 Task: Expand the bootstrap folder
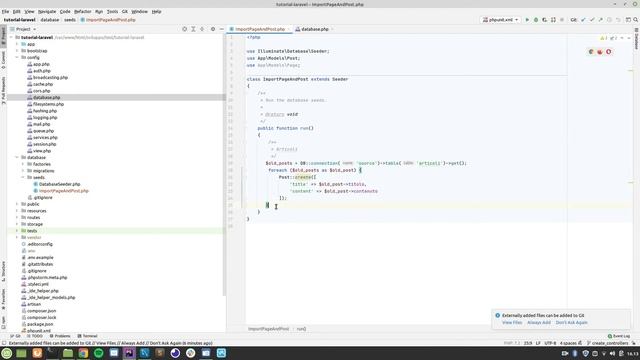[x=17, y=51]
